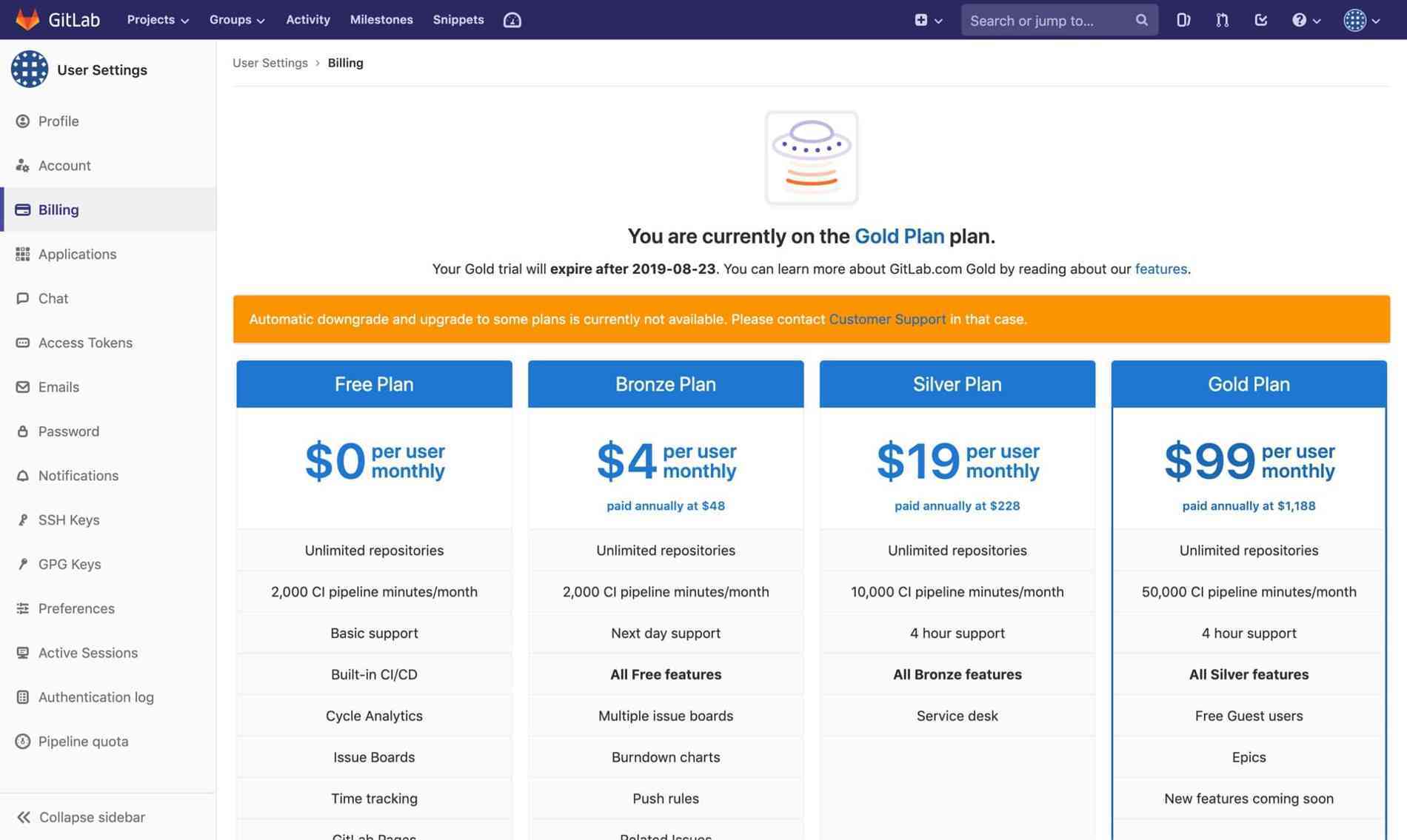Image resolution: width=1407 pixels, height=840 pixels.
Task: Open the dashboard icon beside Snippets
Action: [x=512, y=20]
